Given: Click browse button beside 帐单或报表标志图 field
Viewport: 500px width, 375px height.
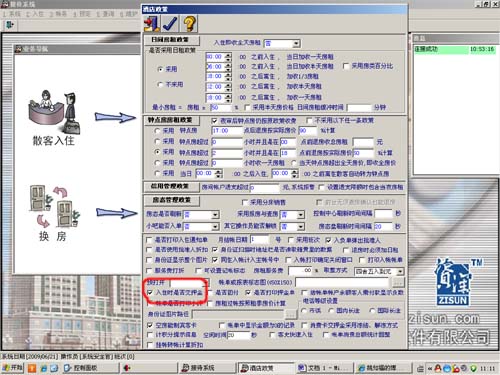Looking at the screenshot, I should click(398, 282).
